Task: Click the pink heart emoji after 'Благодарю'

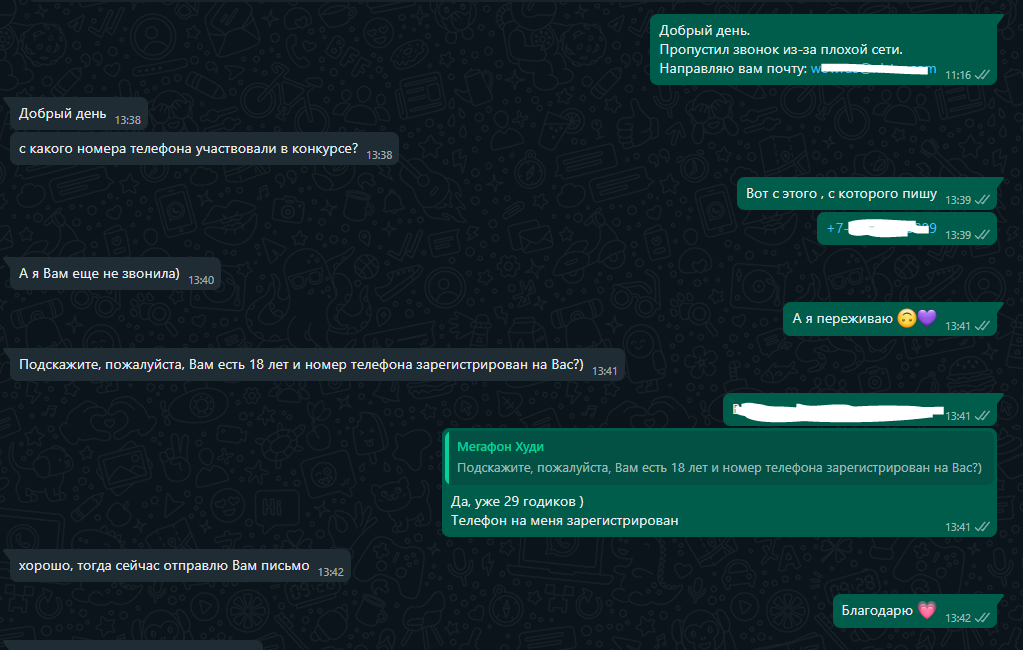Action: coord(926,610)
